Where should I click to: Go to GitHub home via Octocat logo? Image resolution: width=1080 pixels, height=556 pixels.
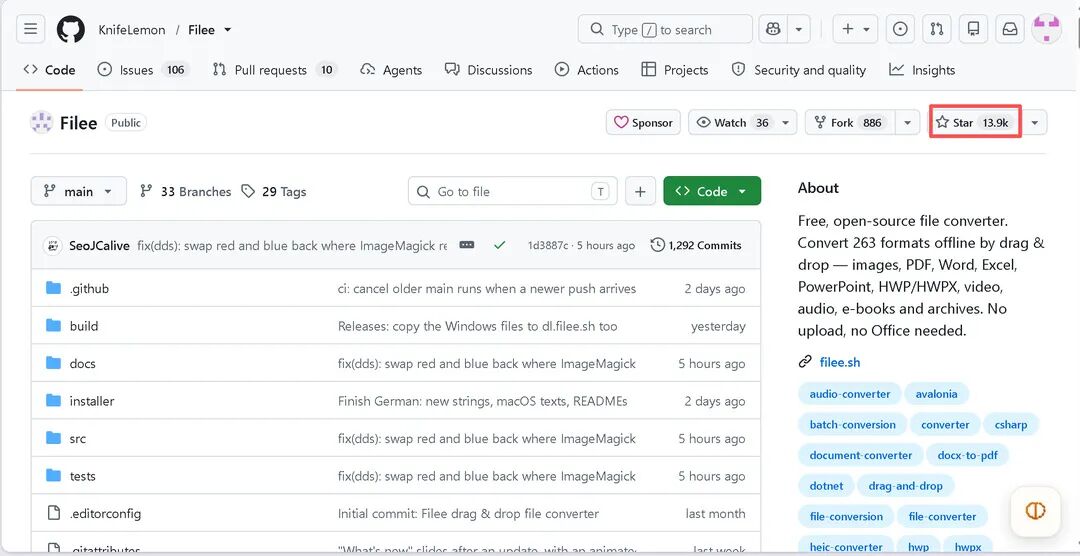[71, 30]
